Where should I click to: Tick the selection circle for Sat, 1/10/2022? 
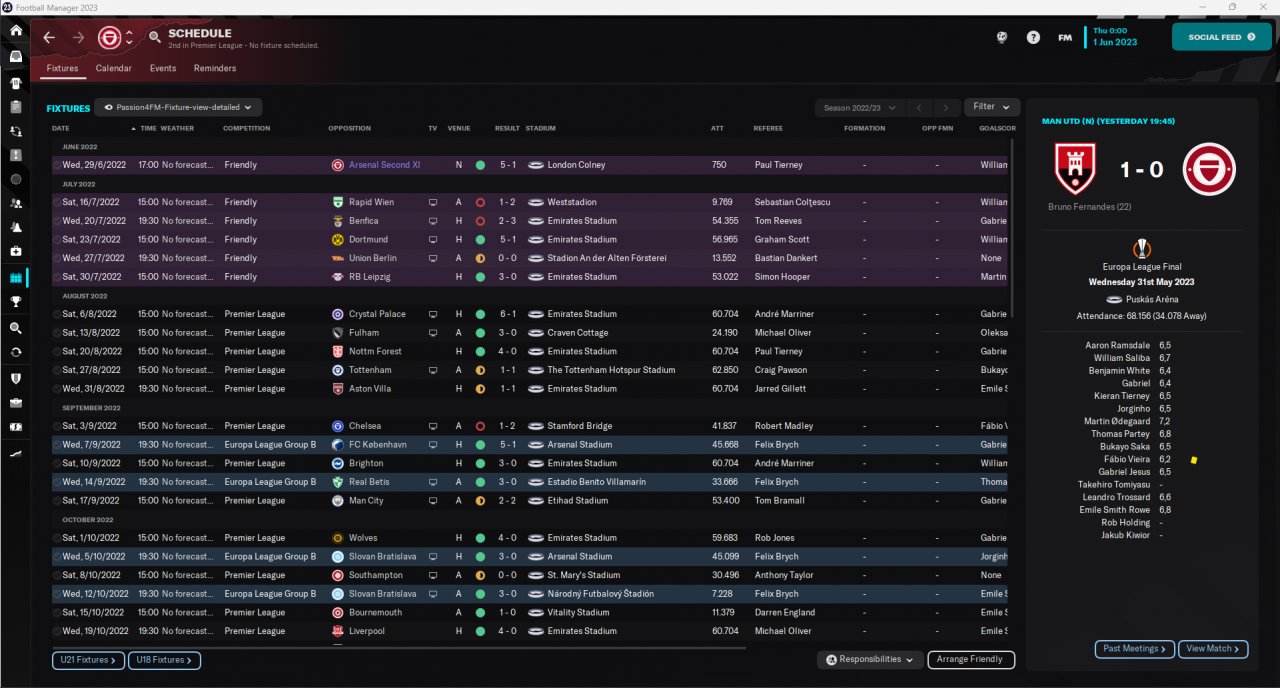point(57,538)
